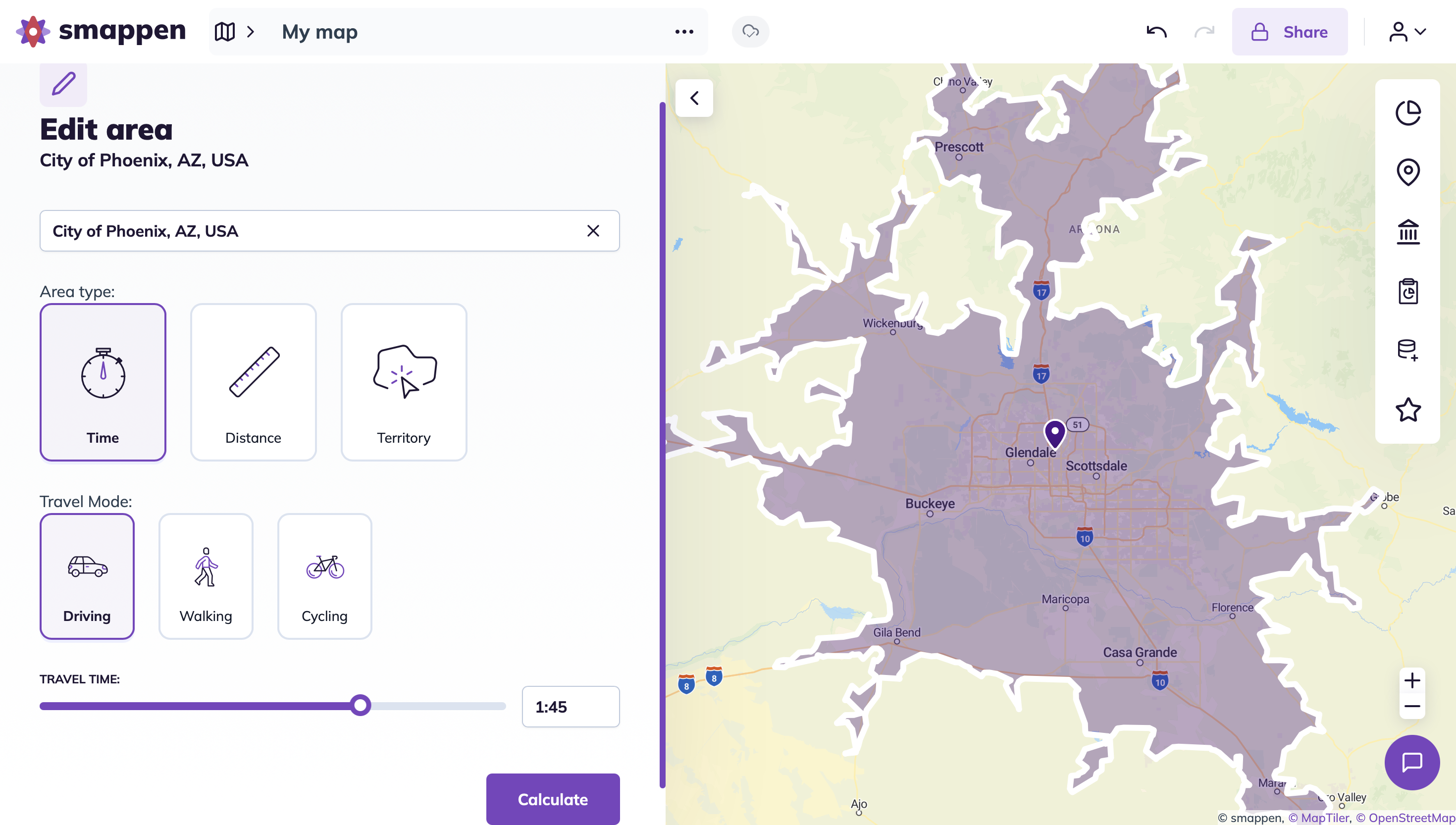Open the three-dots map options menu
Viewport: 1456px width, 825px height.
pyautogui.click(x=684, y=32)
